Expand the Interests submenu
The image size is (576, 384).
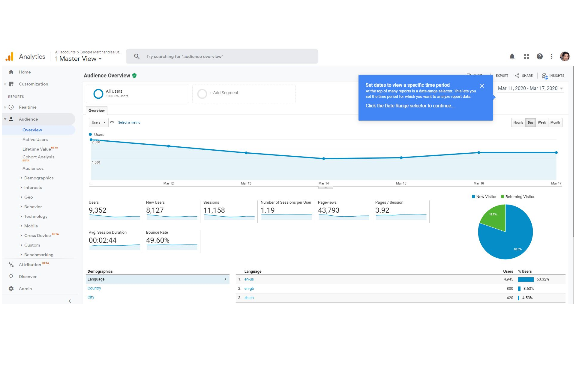point(32,188)
